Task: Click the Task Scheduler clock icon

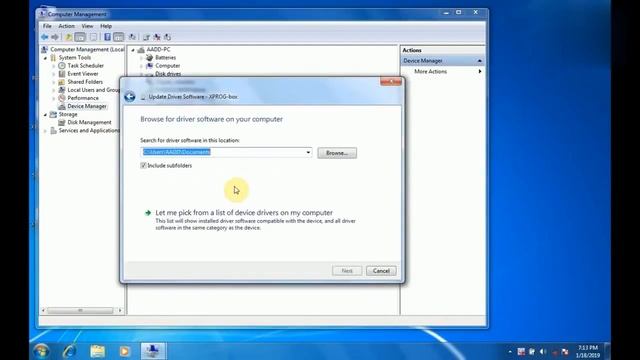Action: point(62,66)
